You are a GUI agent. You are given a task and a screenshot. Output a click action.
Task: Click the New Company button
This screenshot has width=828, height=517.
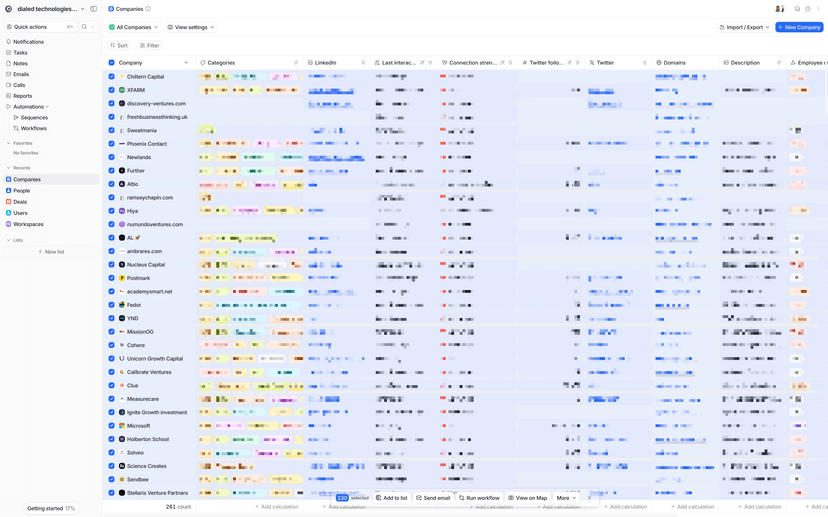[x=799, y=27]
